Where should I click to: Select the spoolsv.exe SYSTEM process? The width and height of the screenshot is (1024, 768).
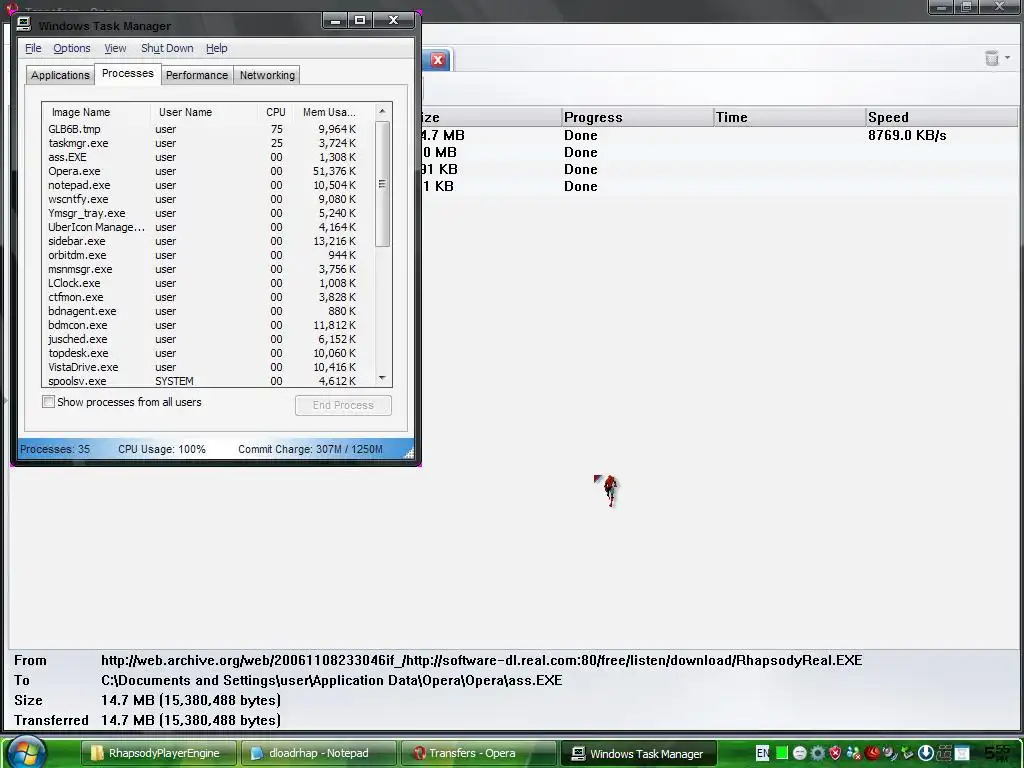point(208,381)
